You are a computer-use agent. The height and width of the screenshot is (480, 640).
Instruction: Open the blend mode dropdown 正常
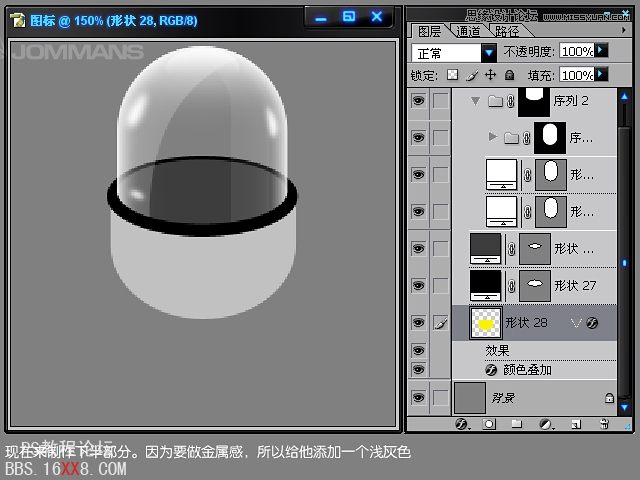tap(489, 52)
